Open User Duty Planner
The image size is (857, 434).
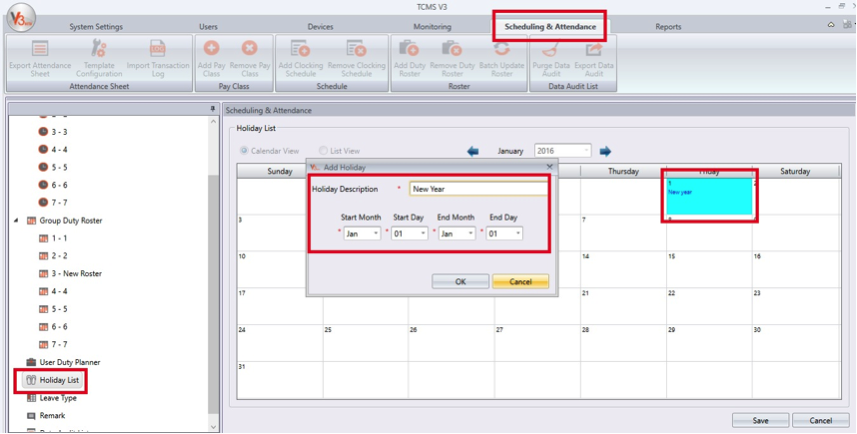(x=63, y=362)
